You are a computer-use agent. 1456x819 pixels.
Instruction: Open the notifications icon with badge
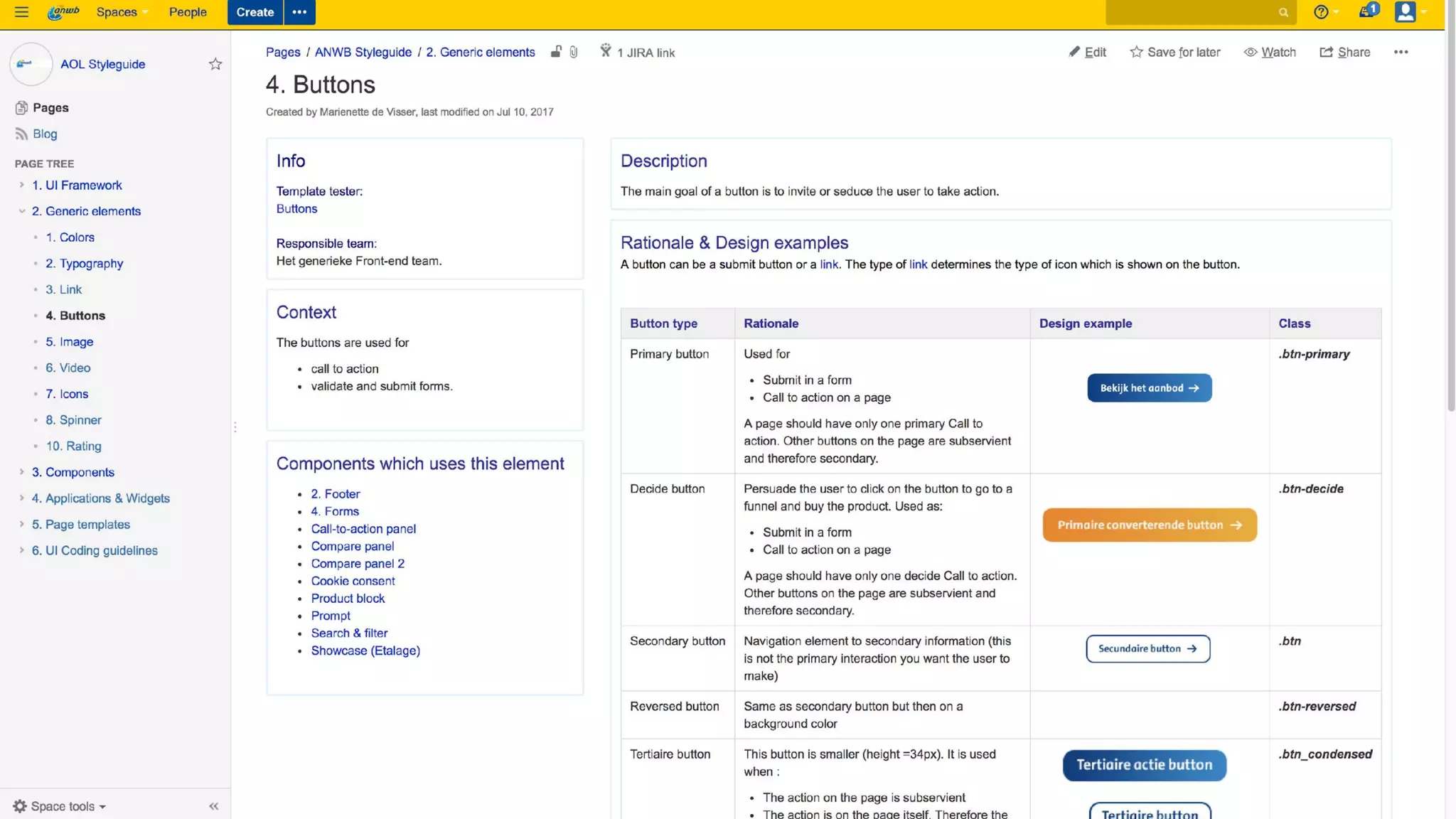(x=1367, y=11)
